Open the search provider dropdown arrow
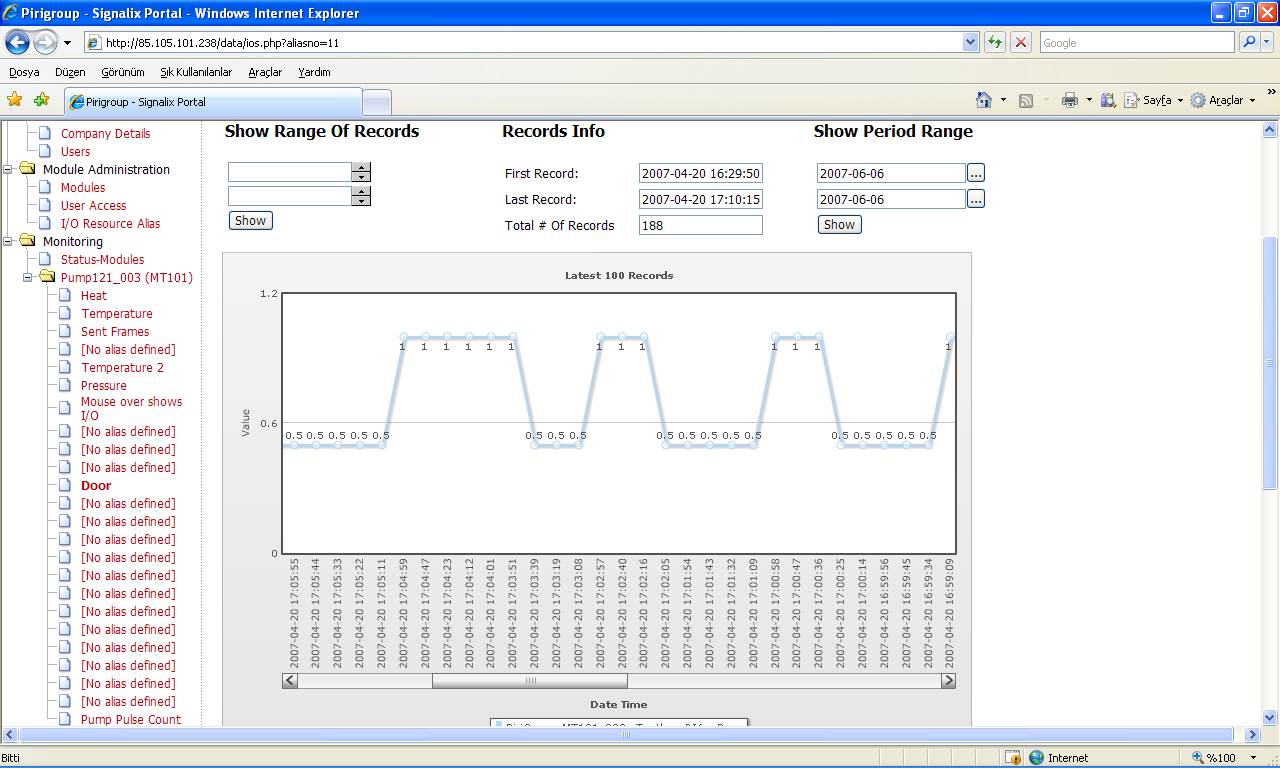The image size is (1280, 768). 1268,42
